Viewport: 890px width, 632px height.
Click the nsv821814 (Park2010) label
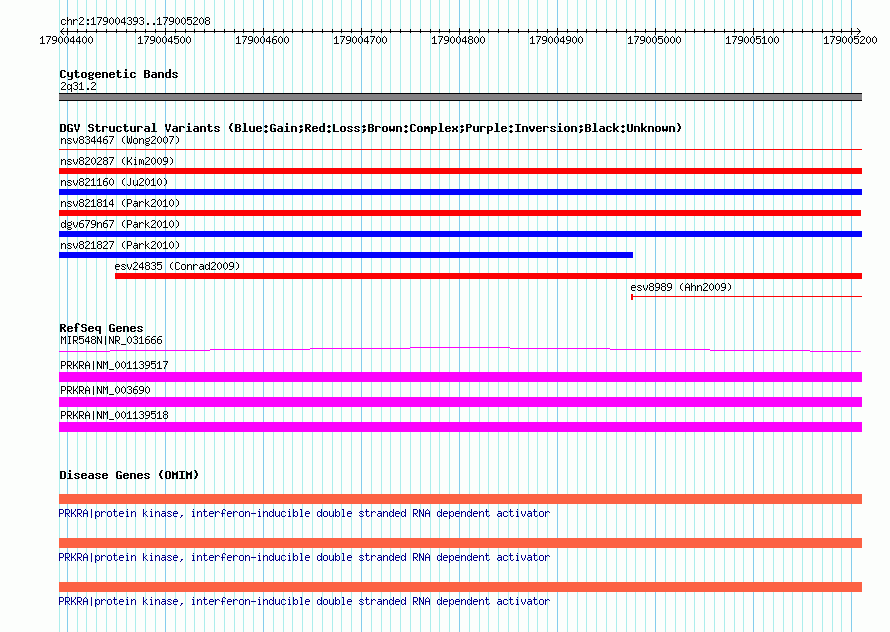coord(120,203)
